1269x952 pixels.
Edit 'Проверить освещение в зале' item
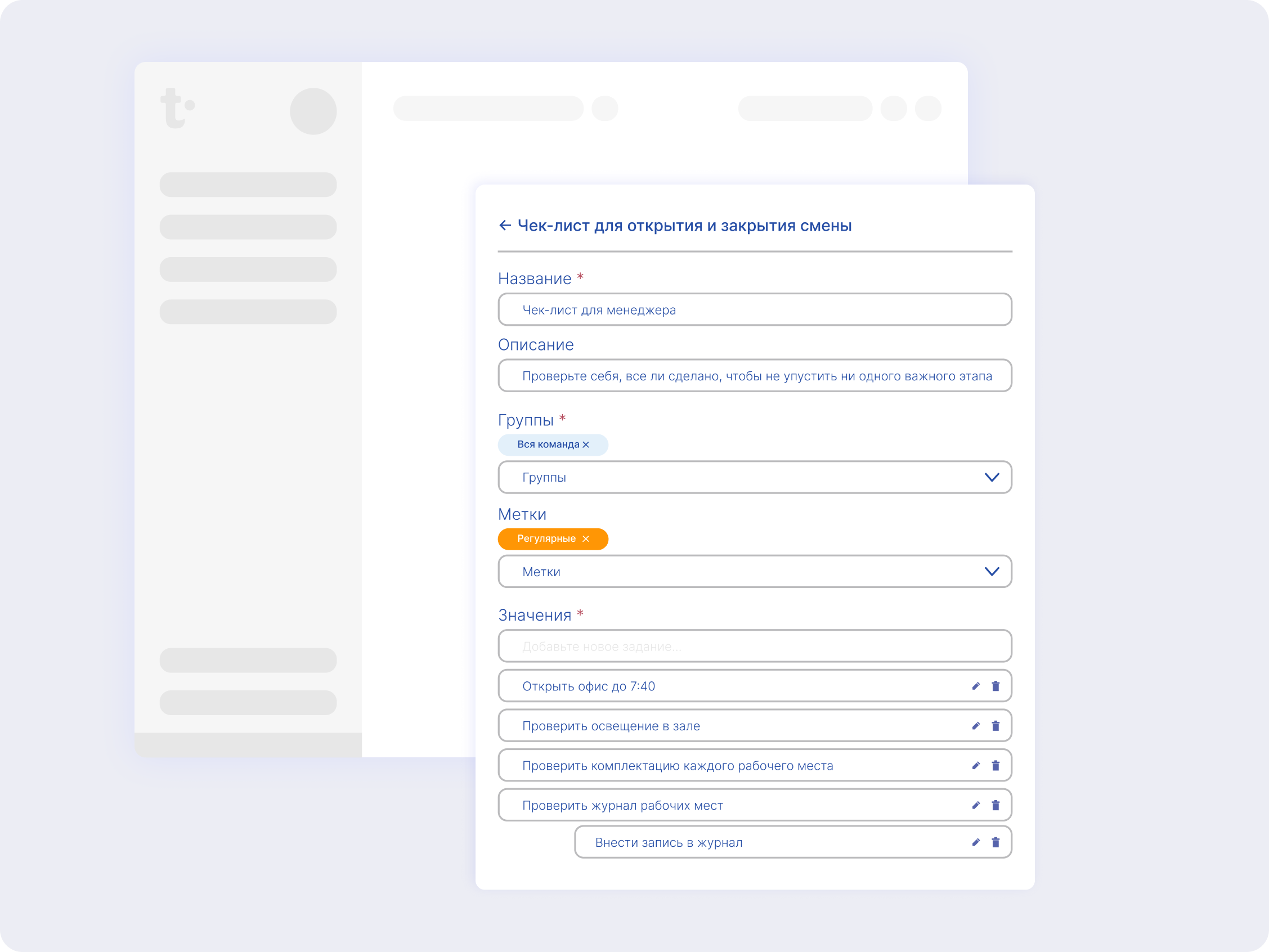[976, 726]
